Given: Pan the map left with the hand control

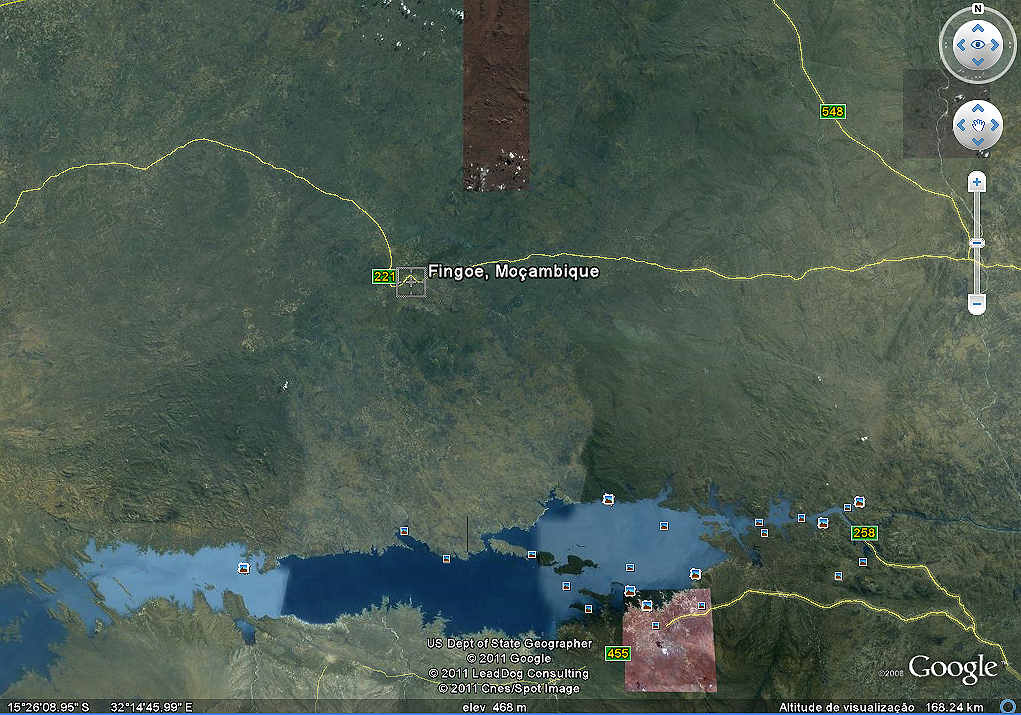Looking at the screenshot, I should click(960, 125).
